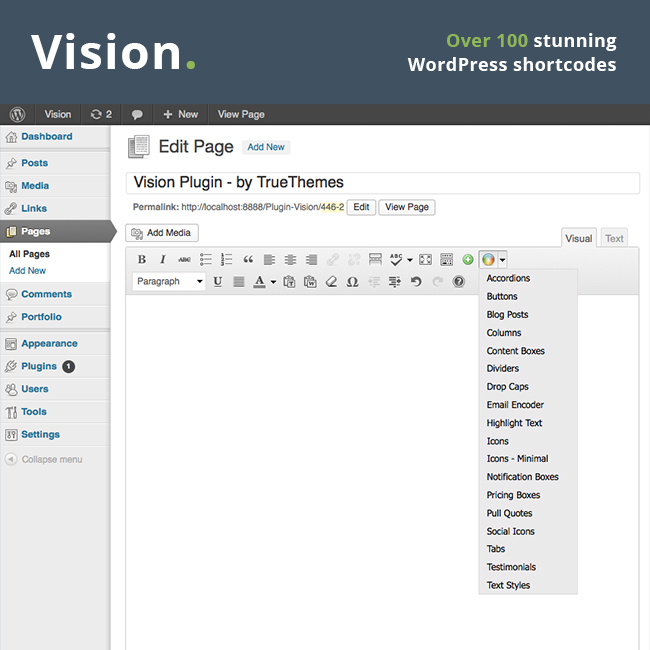Select Buttons shortcode from menu

coord(502,296)
